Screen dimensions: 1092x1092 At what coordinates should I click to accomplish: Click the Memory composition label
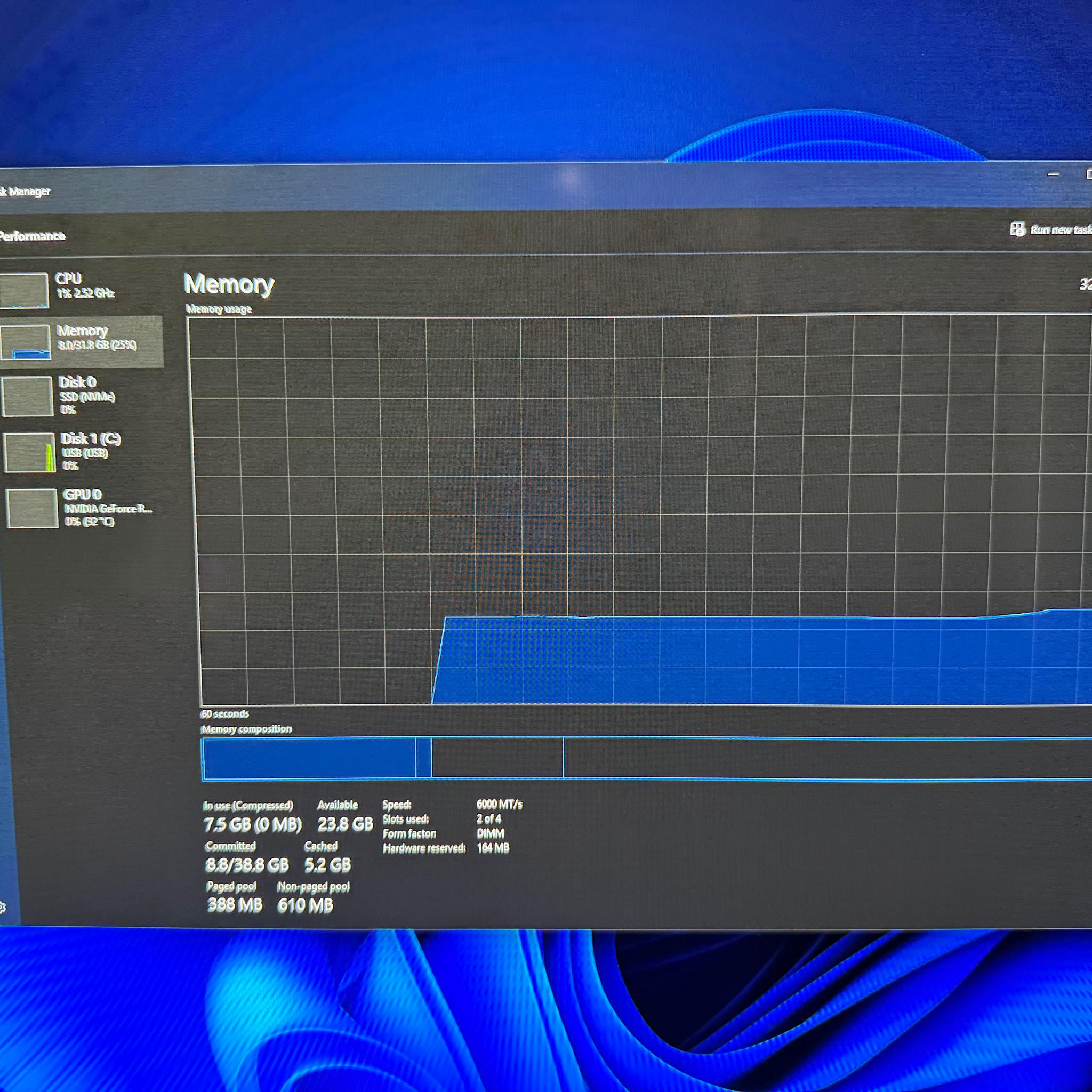coord(246,729)
